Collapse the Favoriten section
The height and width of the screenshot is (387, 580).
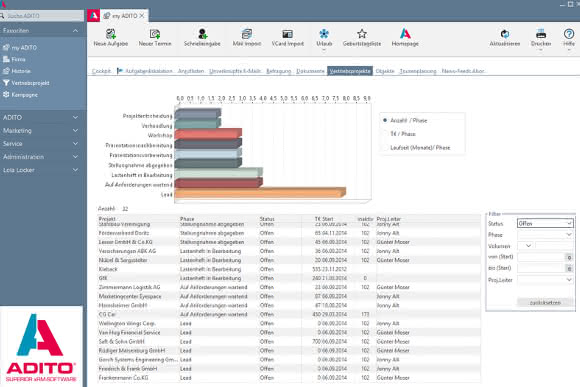click(75, 30)
